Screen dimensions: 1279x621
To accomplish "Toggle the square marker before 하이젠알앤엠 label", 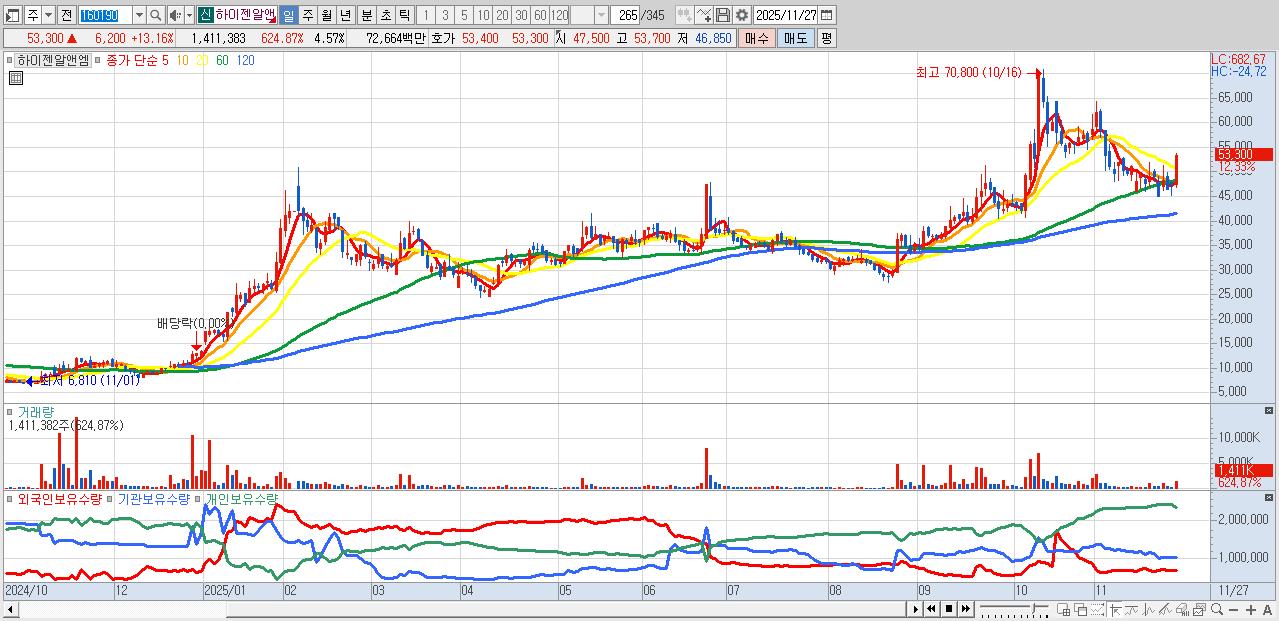I will [10, 60].
